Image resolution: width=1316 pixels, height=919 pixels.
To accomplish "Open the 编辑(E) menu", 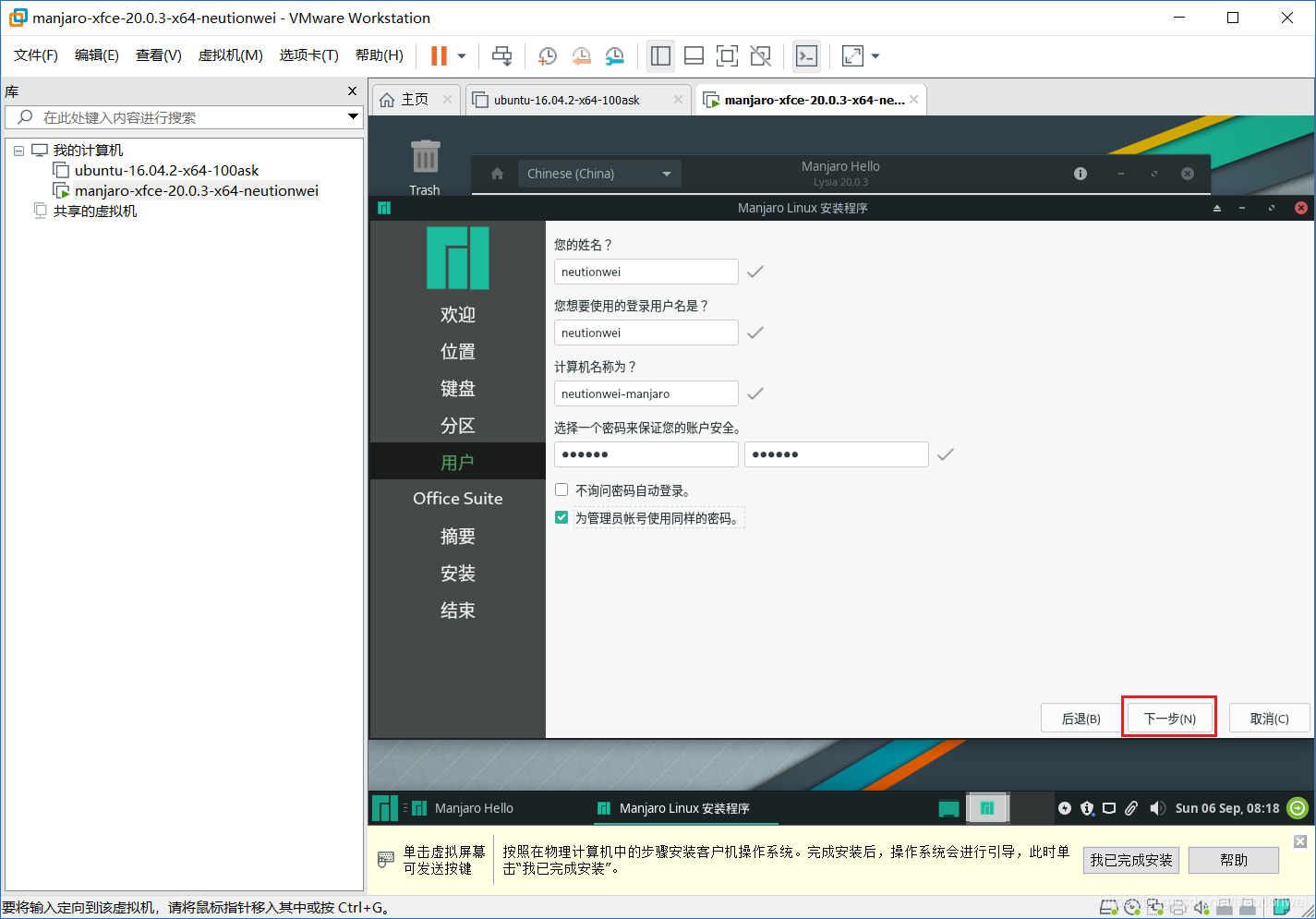I will click(97, 55).
